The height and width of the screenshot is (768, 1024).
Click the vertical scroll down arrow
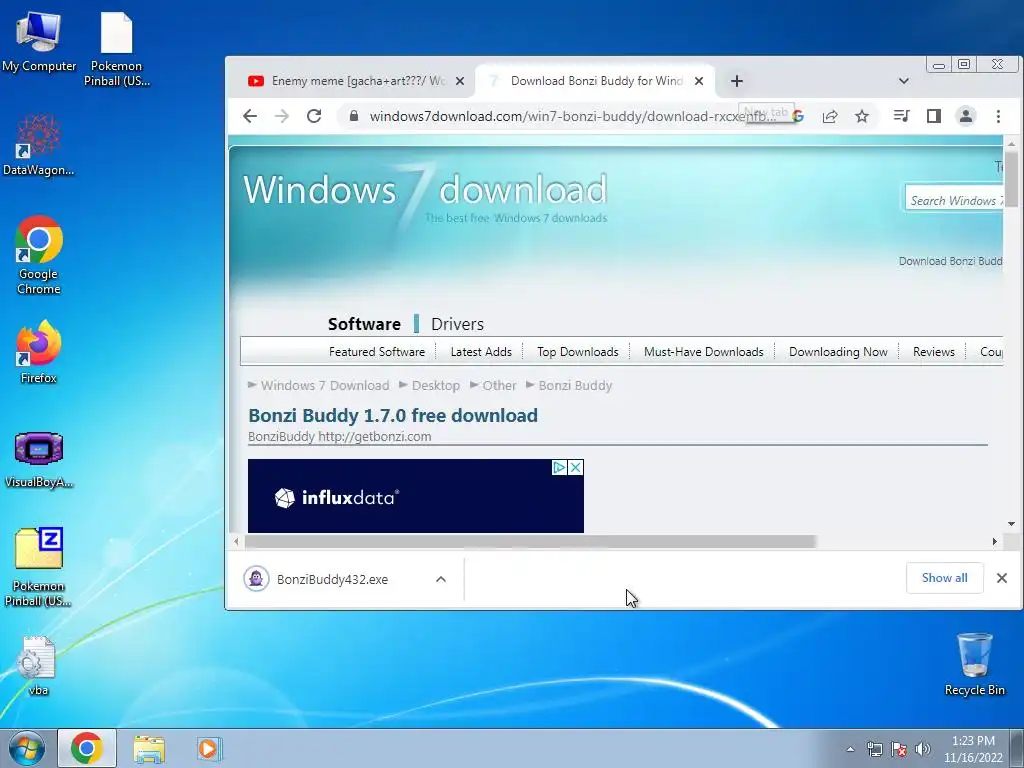(x=1011, y=524)
